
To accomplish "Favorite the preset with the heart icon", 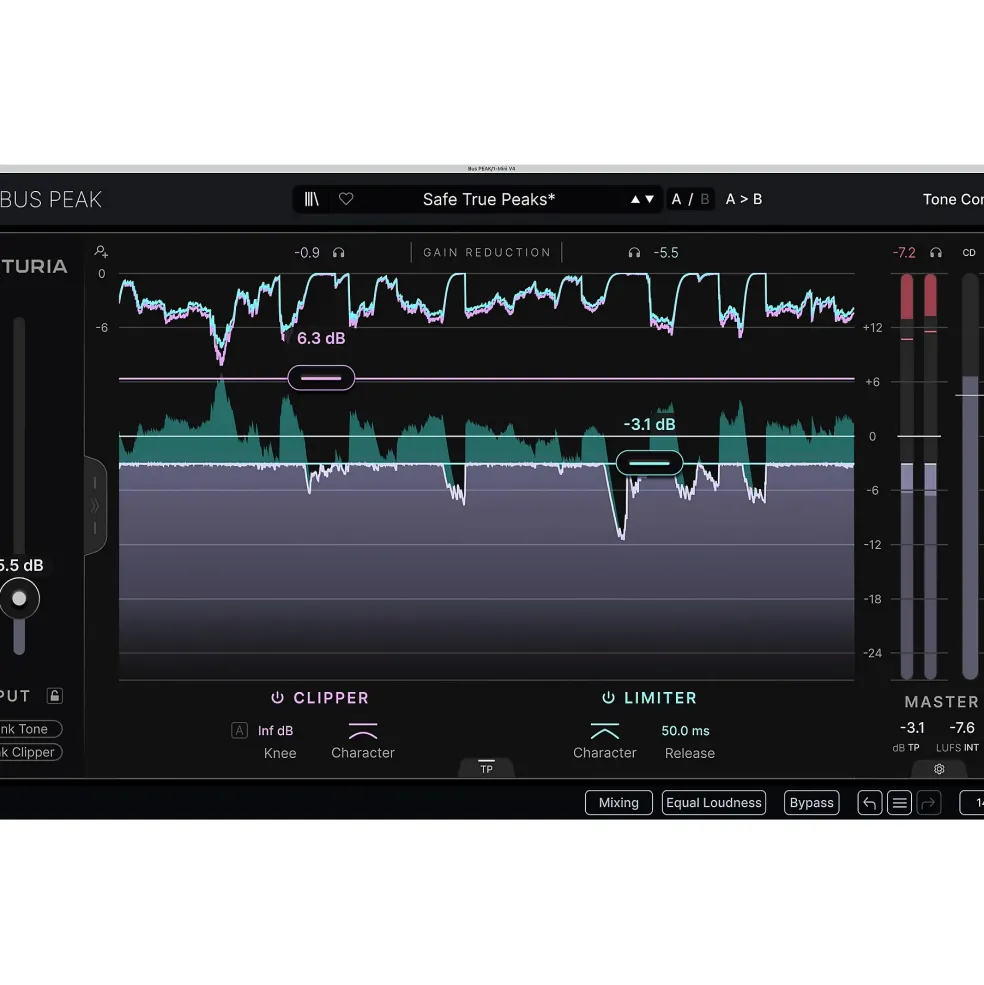I will click(x=346, y=199).
